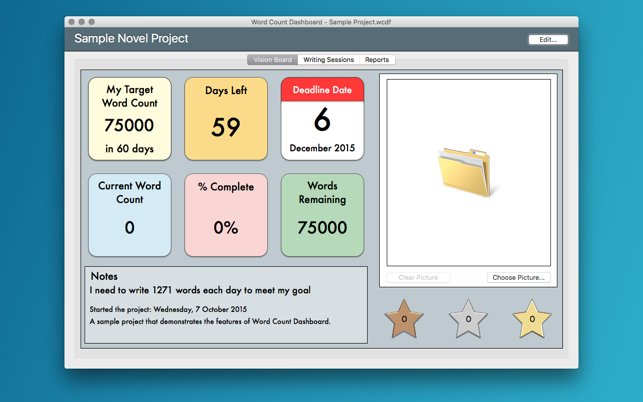Click 'Started the project: Wednesday, 7 October 2015'

point(168,309)
